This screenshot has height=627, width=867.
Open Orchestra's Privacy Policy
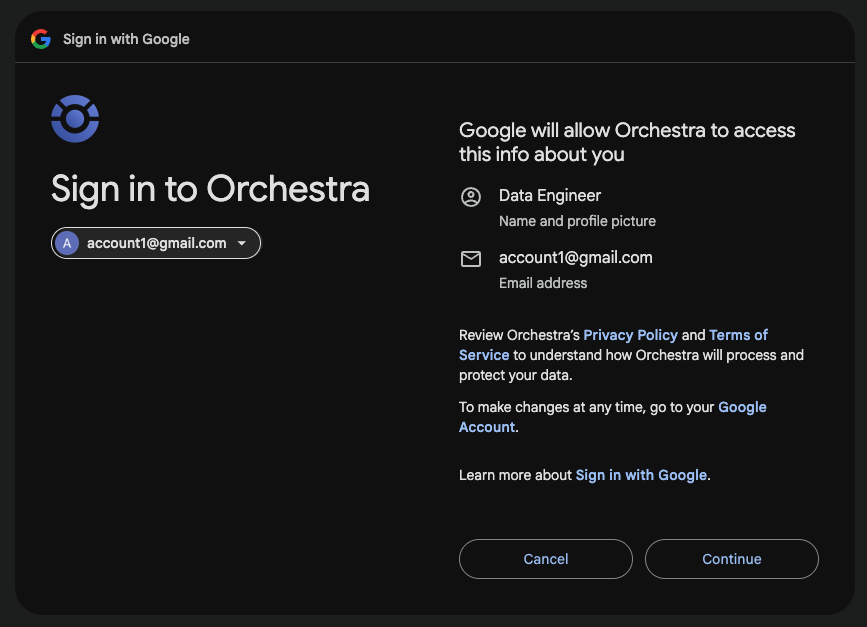coord(630,335)
